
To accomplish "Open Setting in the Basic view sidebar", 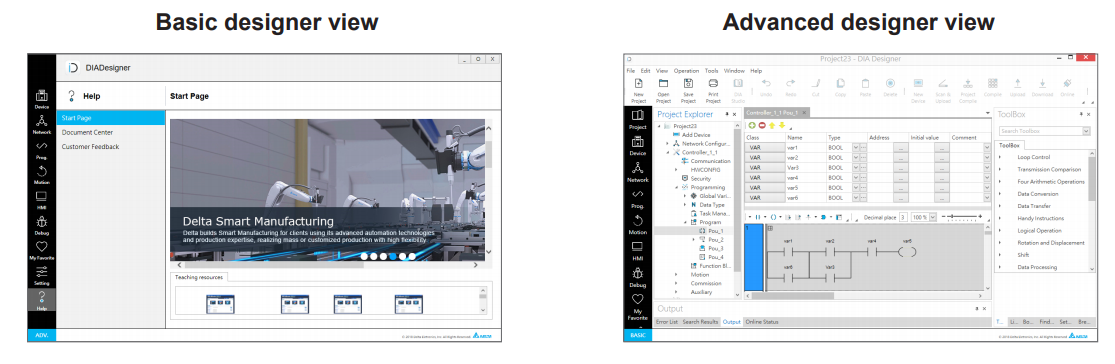I will pyautogui.click(x=41, y=275).
